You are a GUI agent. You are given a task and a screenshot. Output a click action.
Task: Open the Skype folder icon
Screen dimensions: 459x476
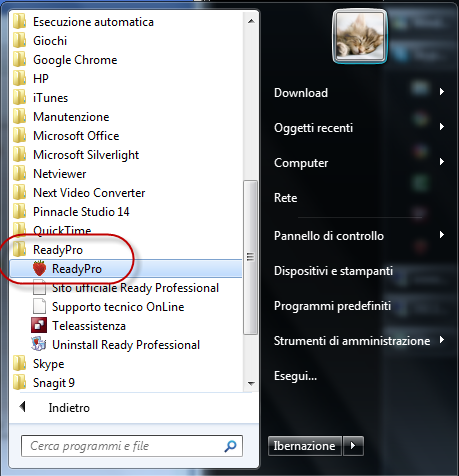(x=20, y=363)
